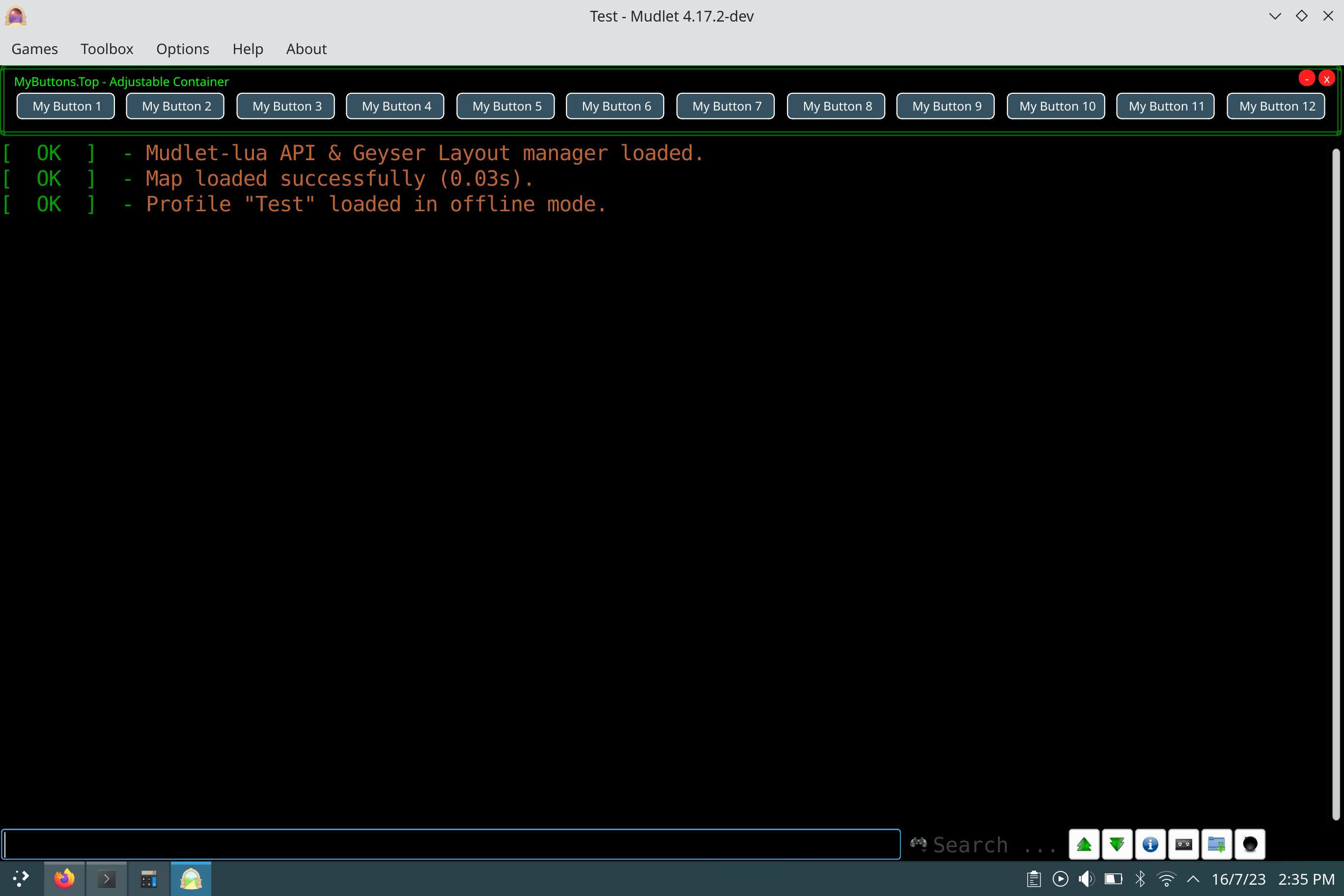Expand the Games menu

(34, 49)
